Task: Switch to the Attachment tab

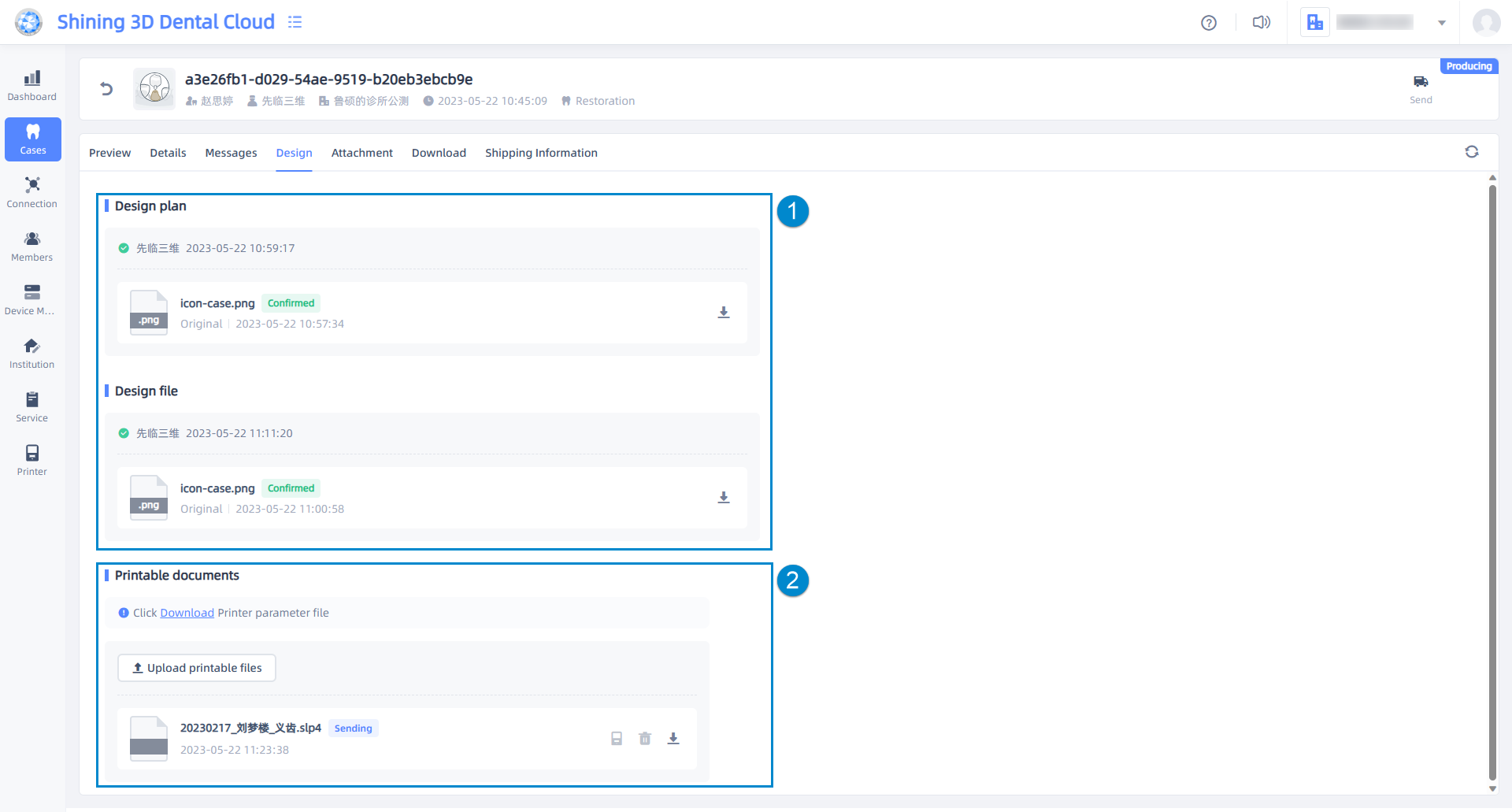Action: (361, 153)
